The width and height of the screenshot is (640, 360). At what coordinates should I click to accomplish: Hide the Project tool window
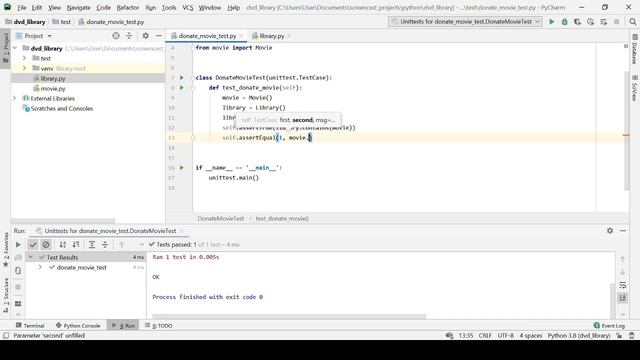158,36
